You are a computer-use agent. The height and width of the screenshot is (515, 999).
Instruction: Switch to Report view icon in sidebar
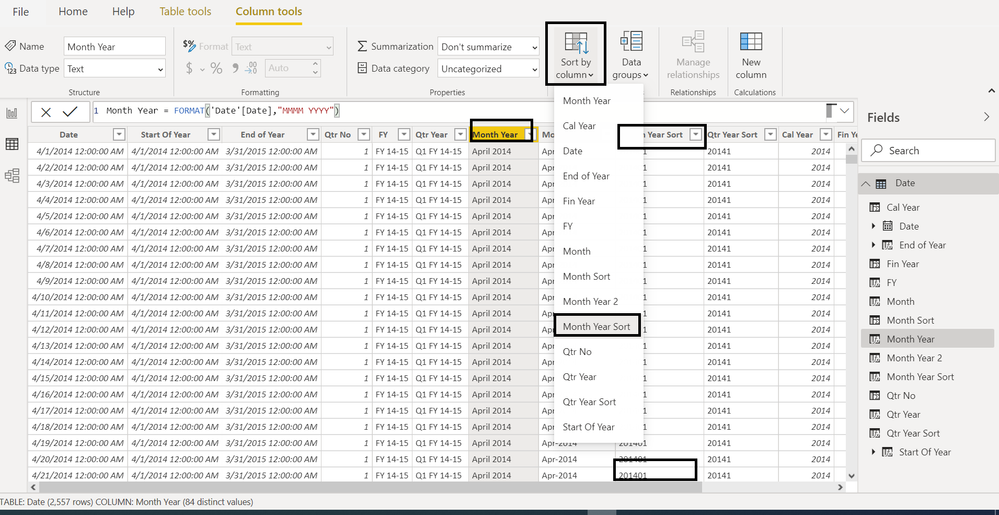point(11,113)
